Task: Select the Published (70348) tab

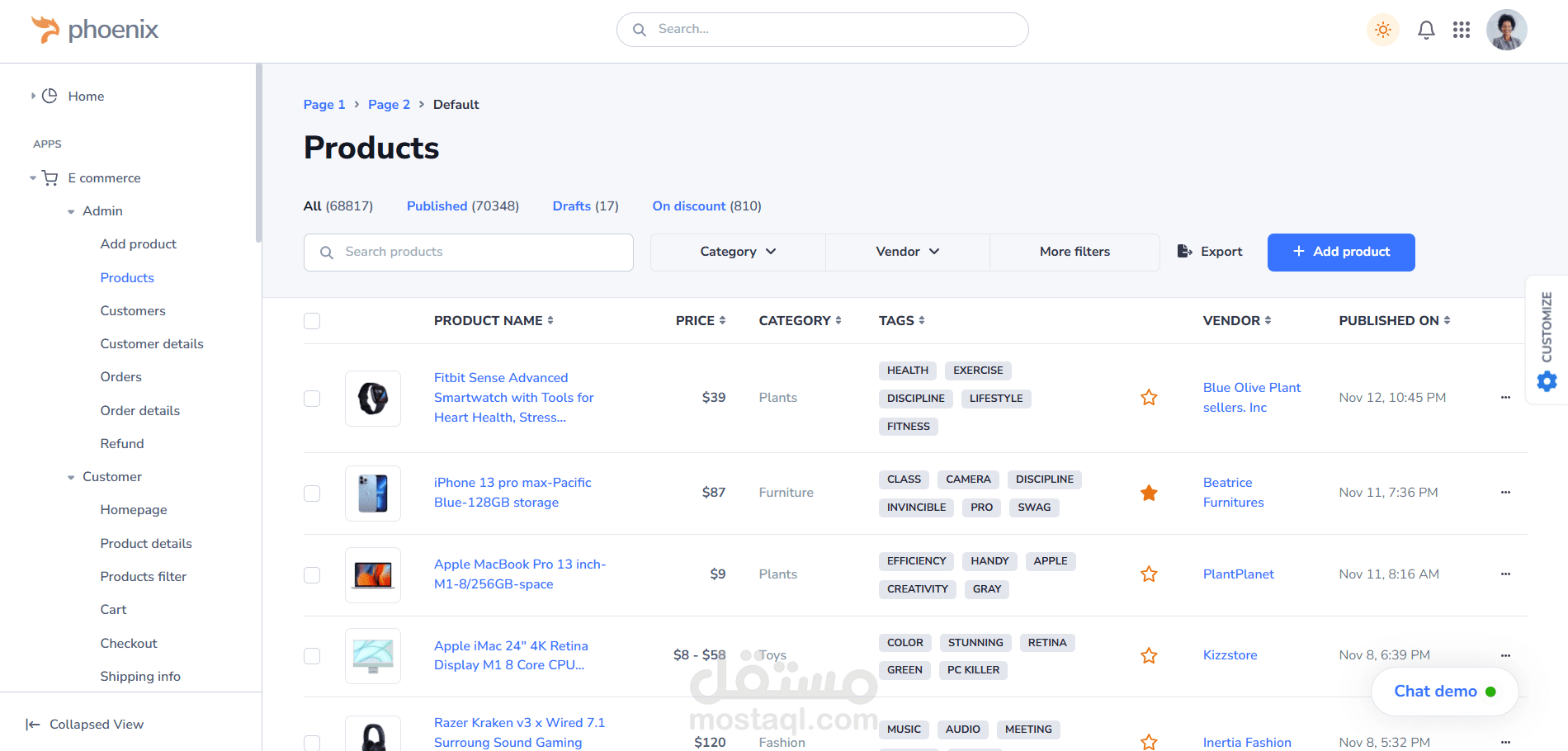Action: point(463,205)
